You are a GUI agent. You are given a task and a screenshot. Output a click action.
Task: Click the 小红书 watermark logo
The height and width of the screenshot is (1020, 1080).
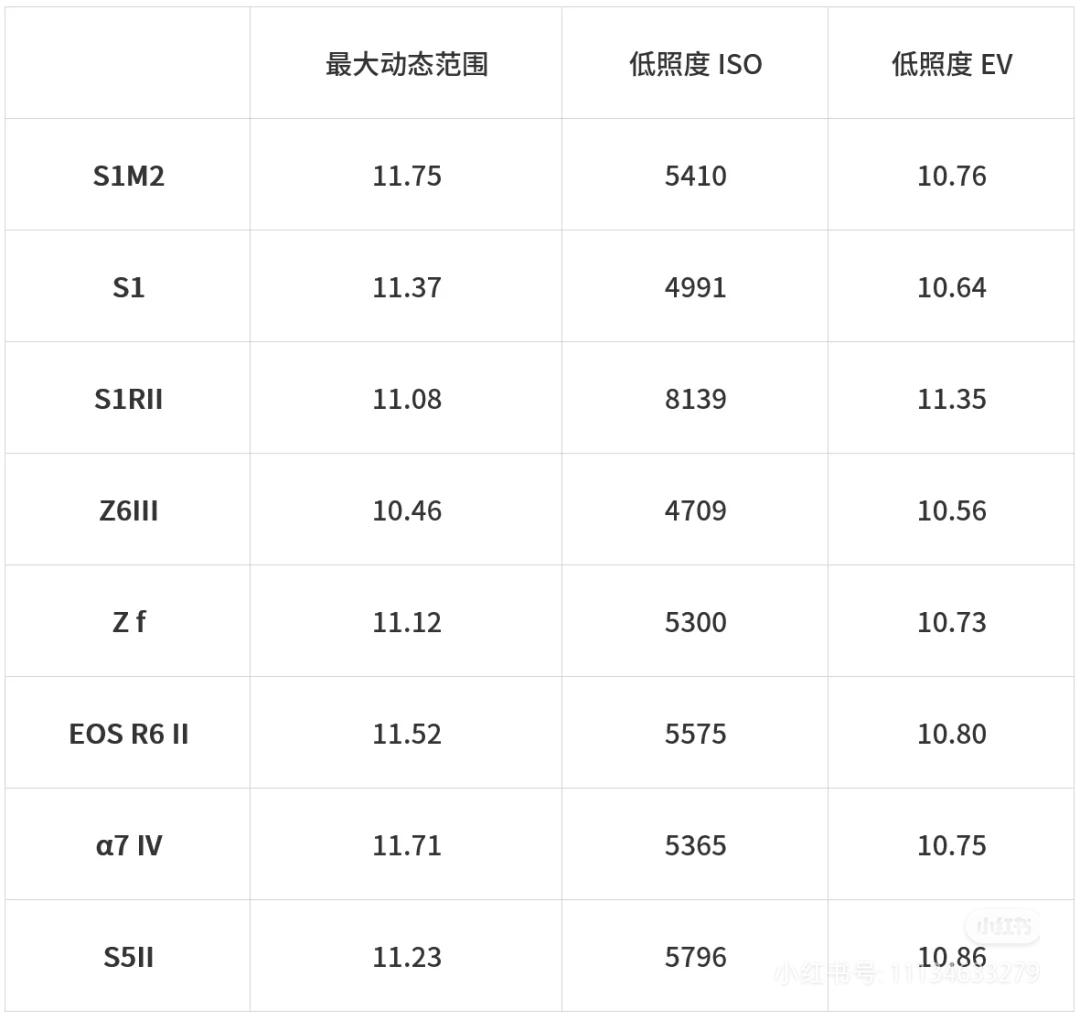pos(1001,926)
